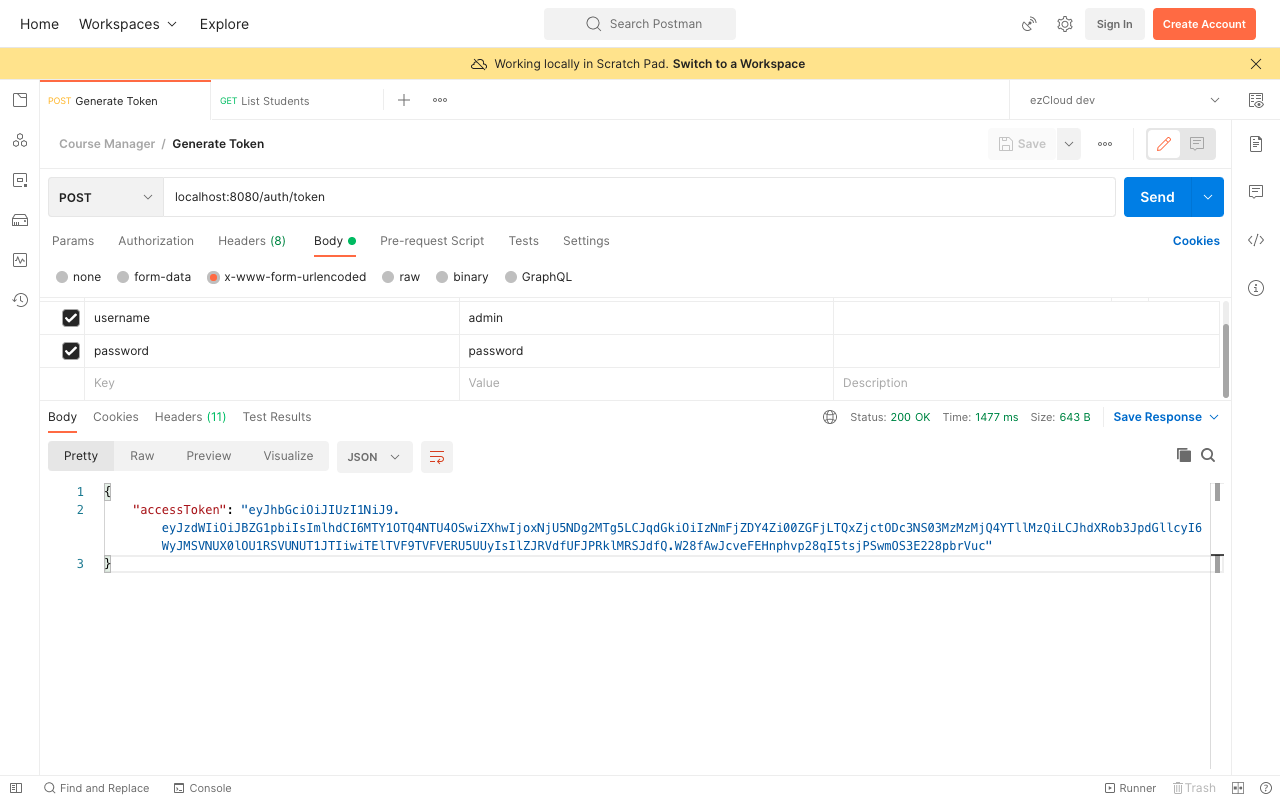
Task: Open Monitors sidebar icon
Action: coord(20,260)
